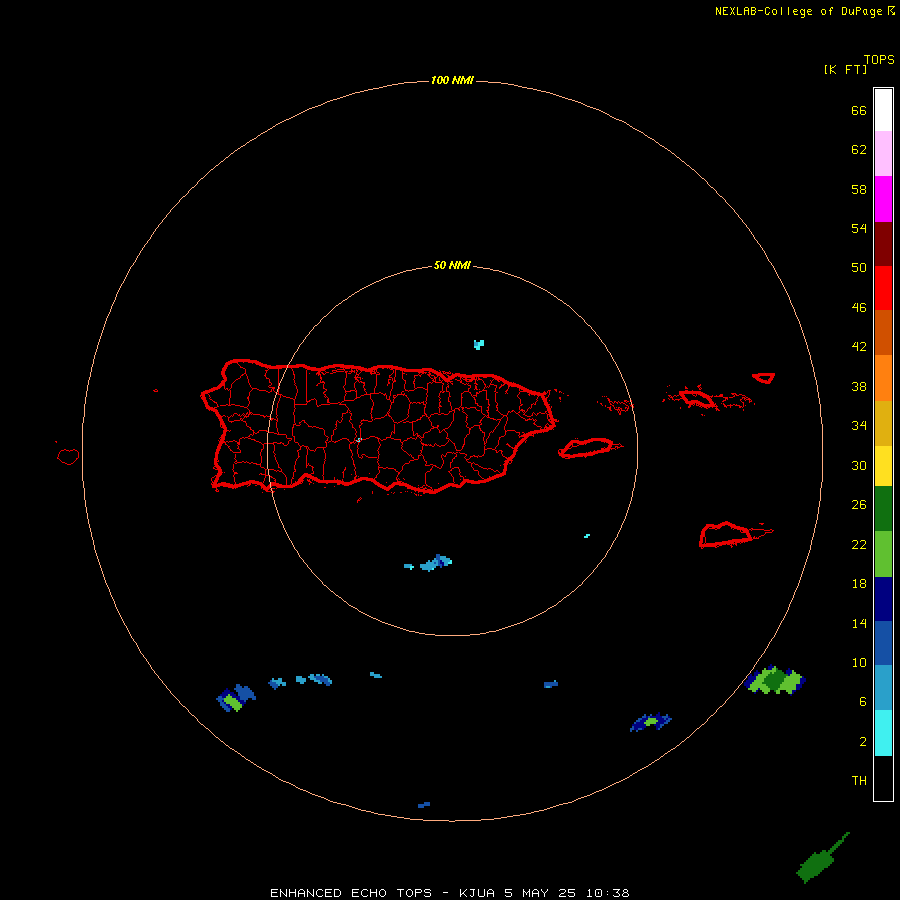
Task: Click the large green echo cluster on 100 NMI ring
Action: (x=775, y=680)
